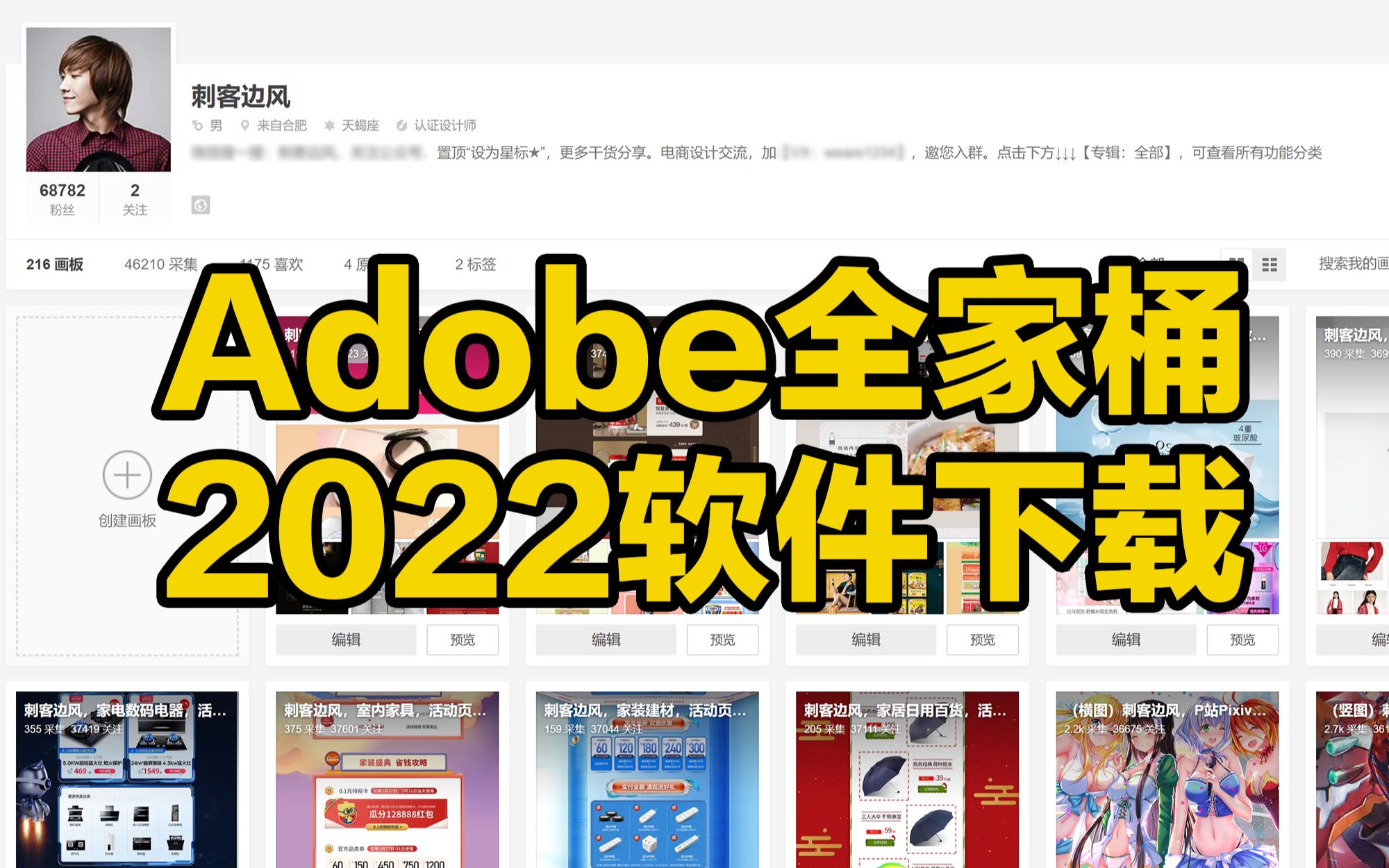Click 预览 under the pink makeup board
1389x868 pixels.
(x=463, y=640)
